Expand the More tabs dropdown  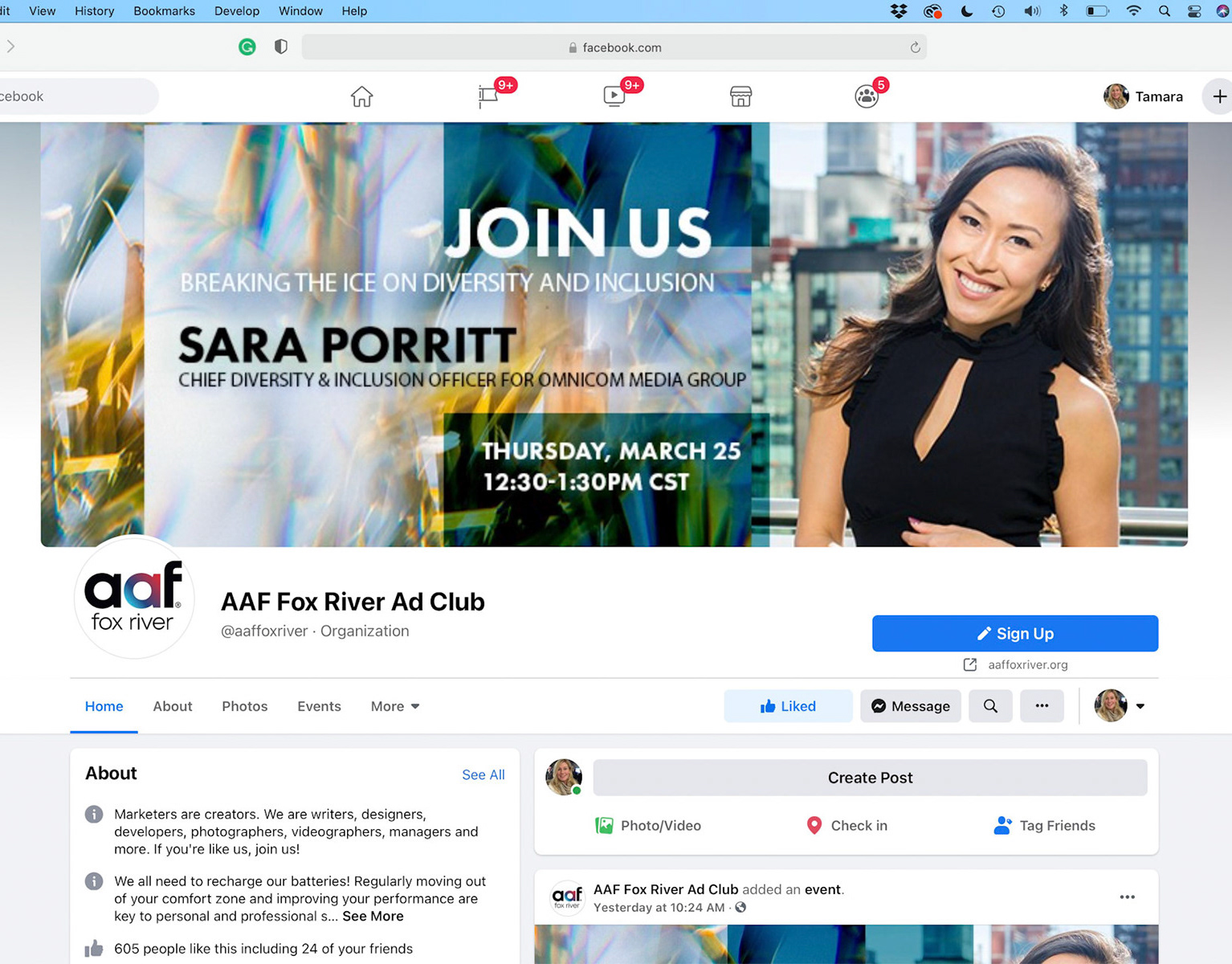pyautogui.click(x=394, y=706)
